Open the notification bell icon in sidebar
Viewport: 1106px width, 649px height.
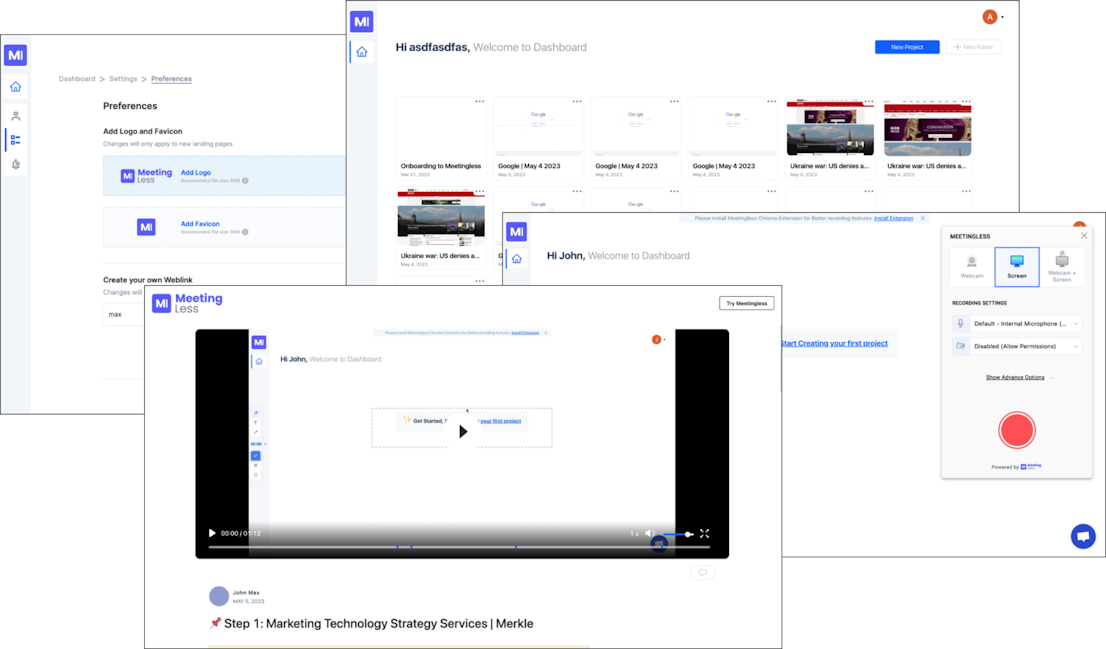coord(15,164)
